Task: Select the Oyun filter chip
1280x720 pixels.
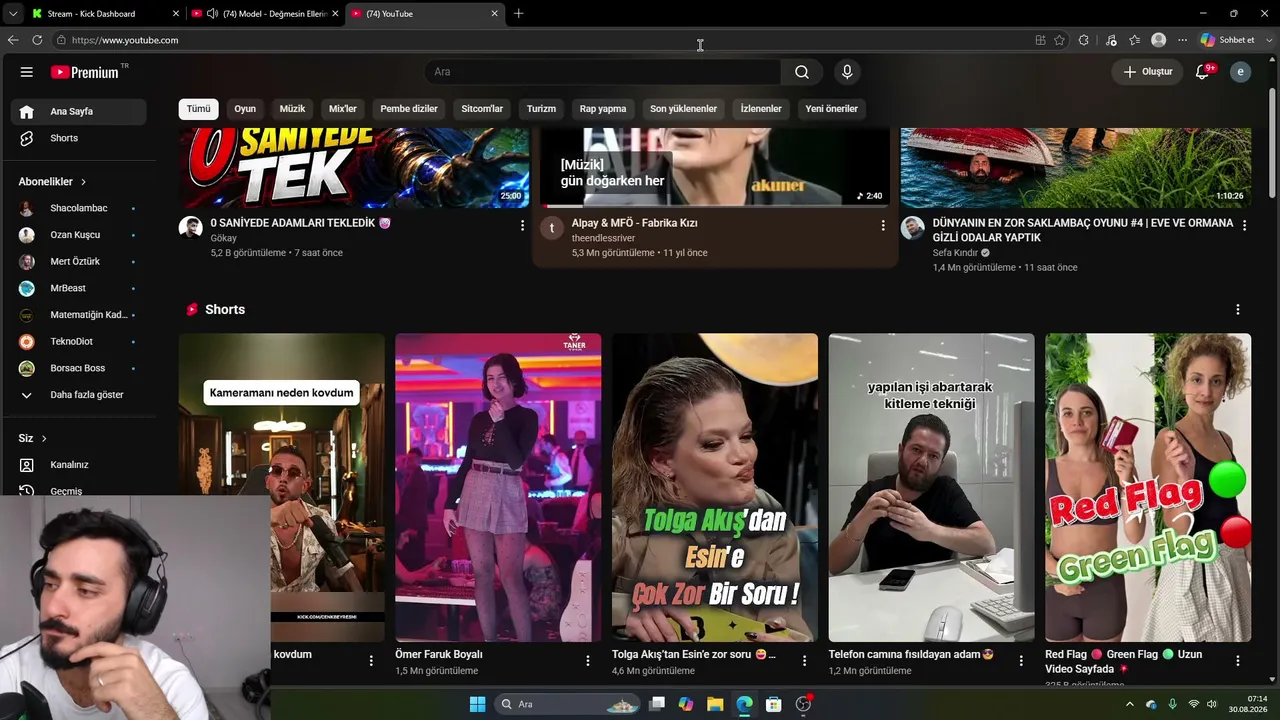Action: pos(245,109)
